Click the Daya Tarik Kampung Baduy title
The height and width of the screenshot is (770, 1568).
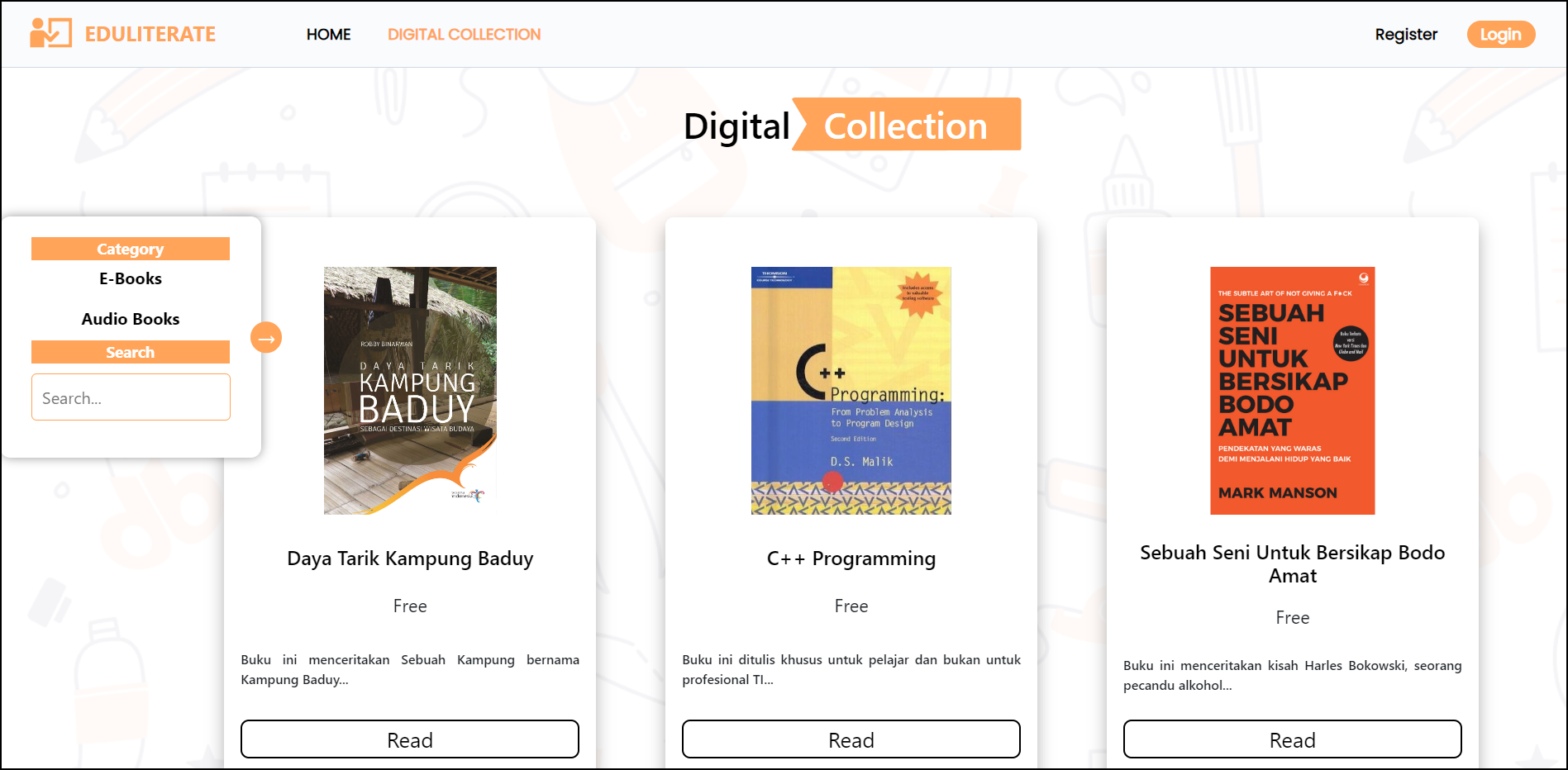coord(410,558)
